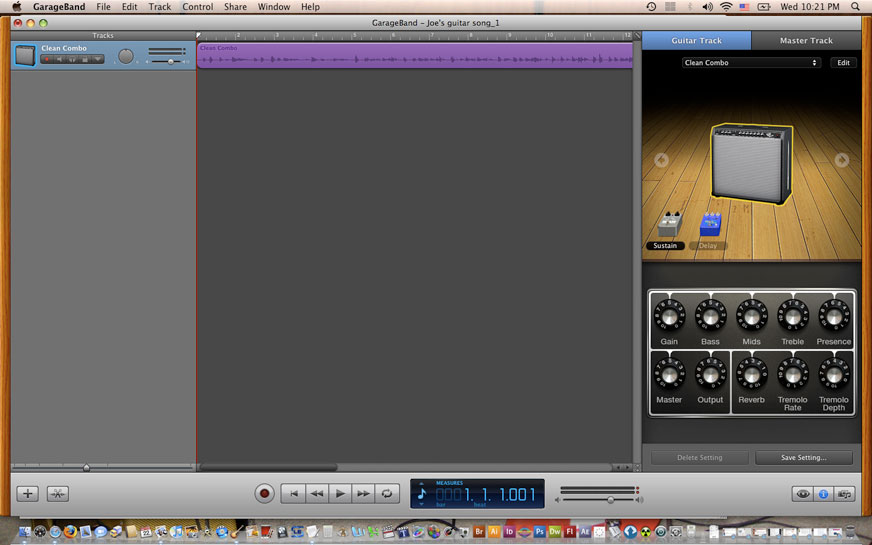Open the GarageBand application menu
Viewport: 872px width, 545px height.
59,7
